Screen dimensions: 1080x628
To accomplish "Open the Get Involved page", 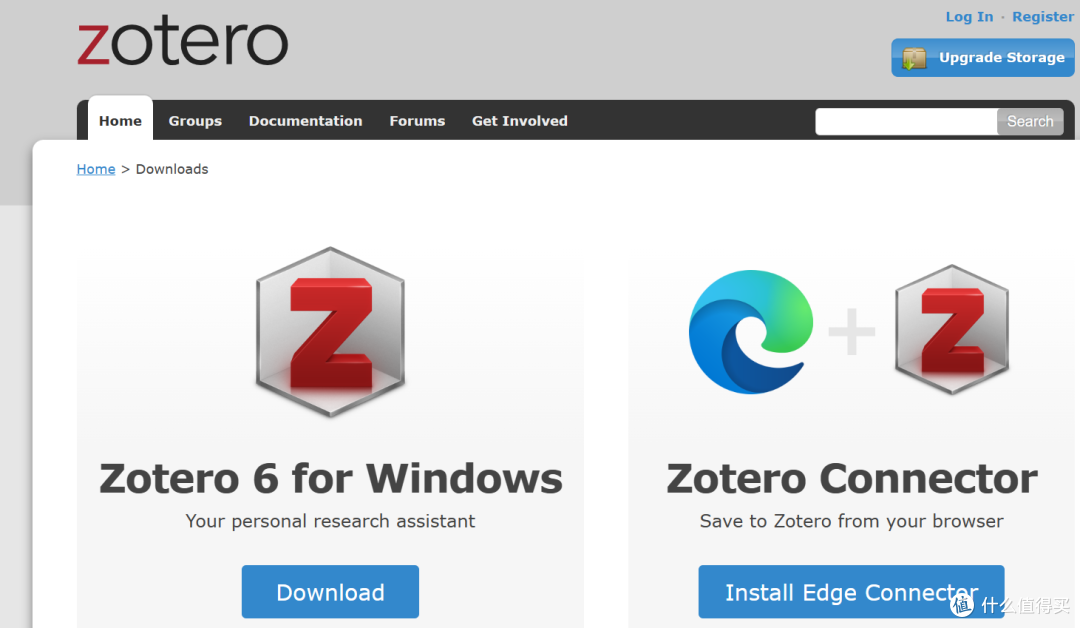I will (x=519, y=121).
